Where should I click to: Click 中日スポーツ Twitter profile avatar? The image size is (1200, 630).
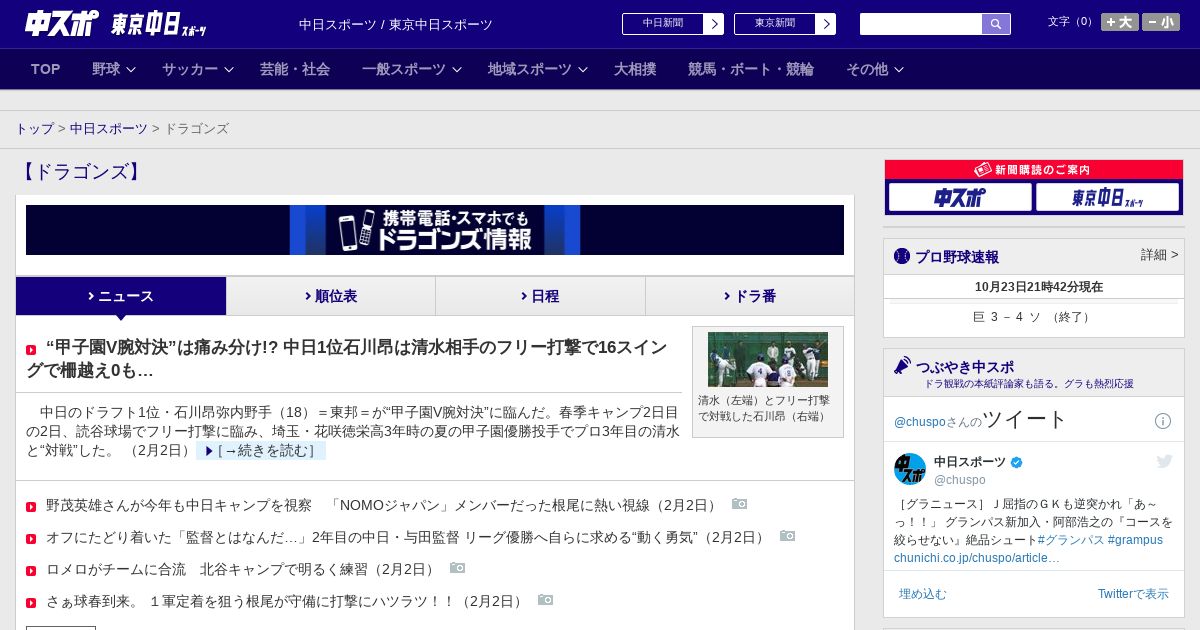910,469
